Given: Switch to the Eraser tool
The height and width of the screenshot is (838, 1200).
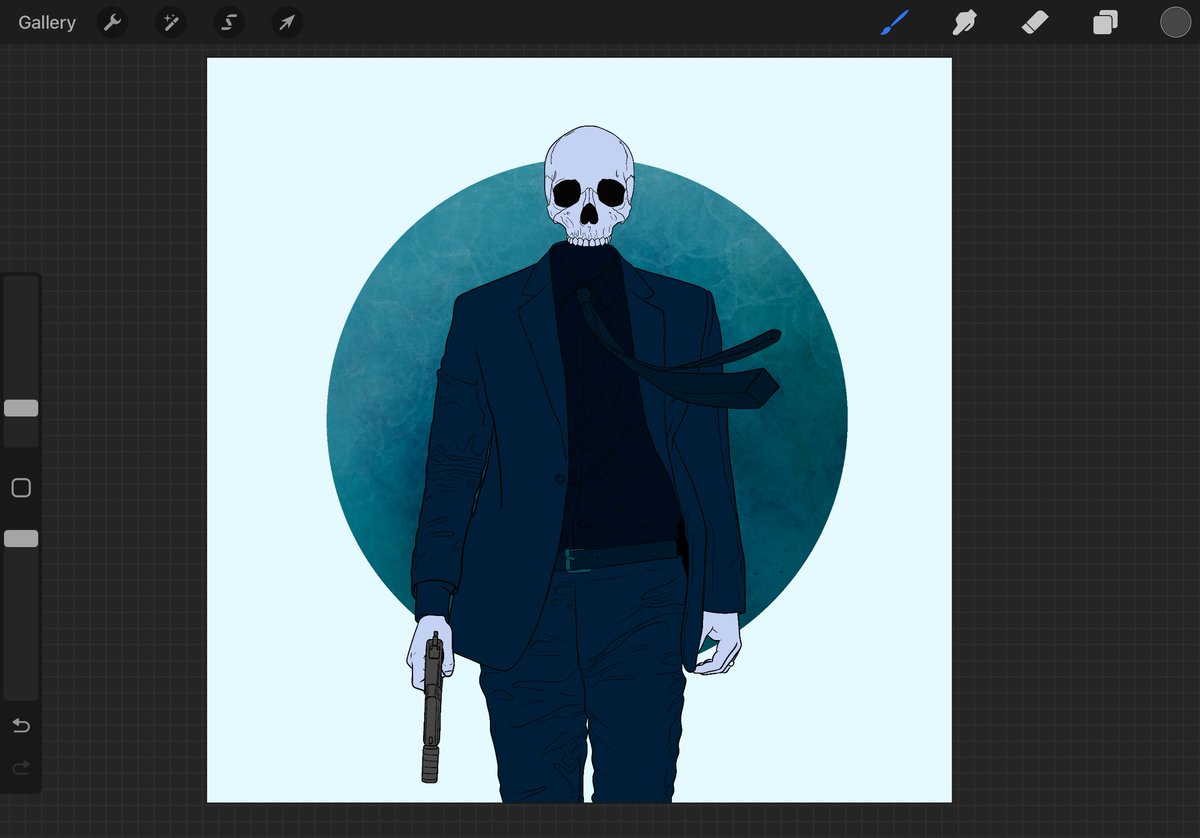Looking at the screenshot, I should tap(1036, 21).
